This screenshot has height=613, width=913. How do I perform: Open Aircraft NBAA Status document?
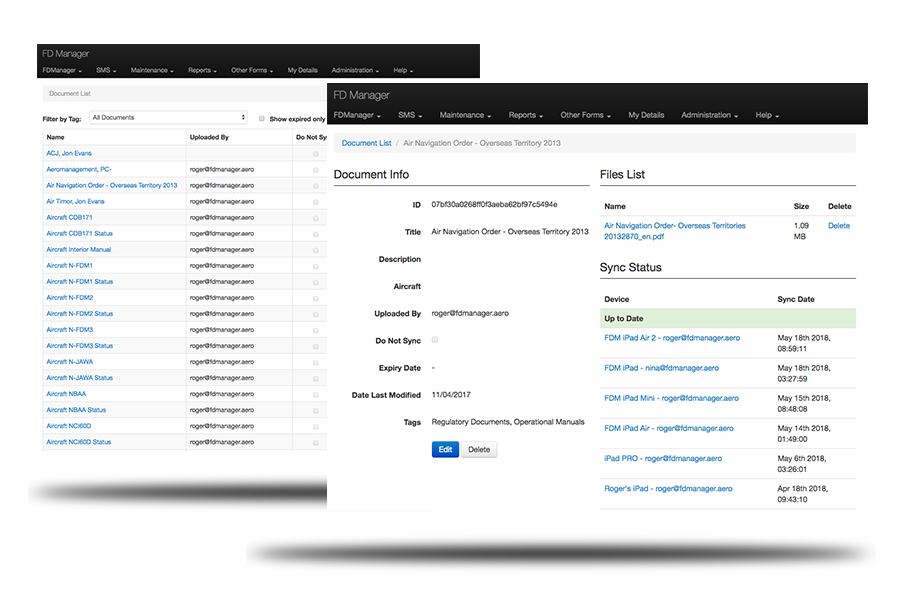[x=76, y=410]
